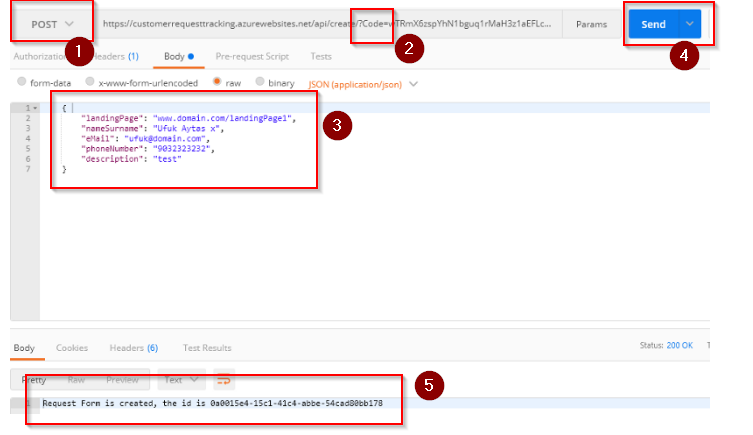Click the request URL field
The height and width of the screenshot is (435, 753).
click(x=327, y=24)
